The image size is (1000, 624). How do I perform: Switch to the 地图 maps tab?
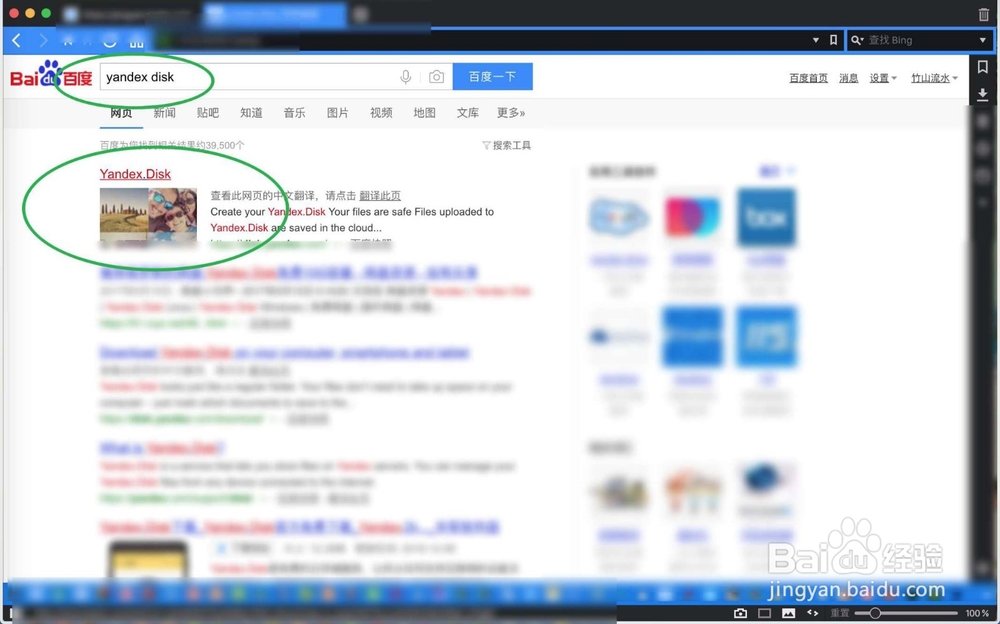click(x=425, y=113)
